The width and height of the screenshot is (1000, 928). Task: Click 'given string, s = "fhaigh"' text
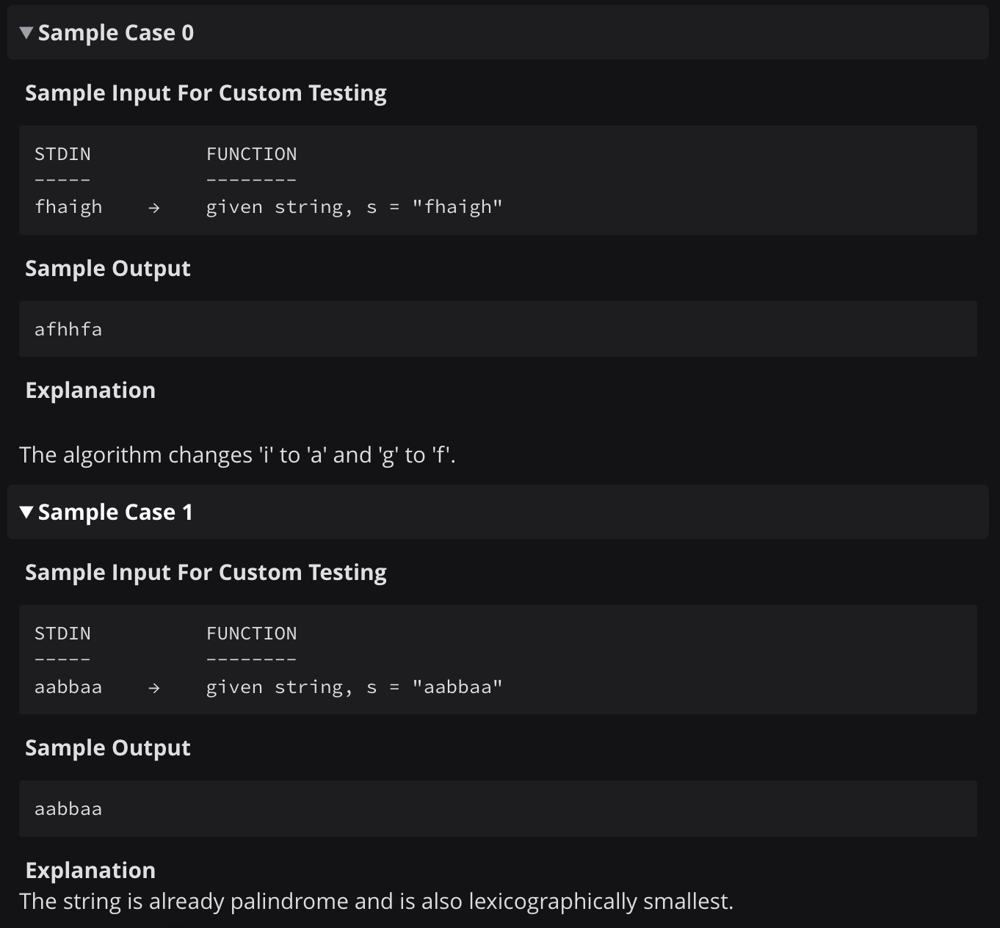pyautogui.click(x=354, y=207)
